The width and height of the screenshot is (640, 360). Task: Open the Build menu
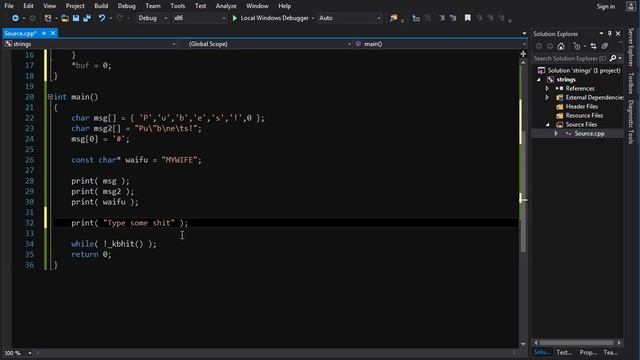101,6
